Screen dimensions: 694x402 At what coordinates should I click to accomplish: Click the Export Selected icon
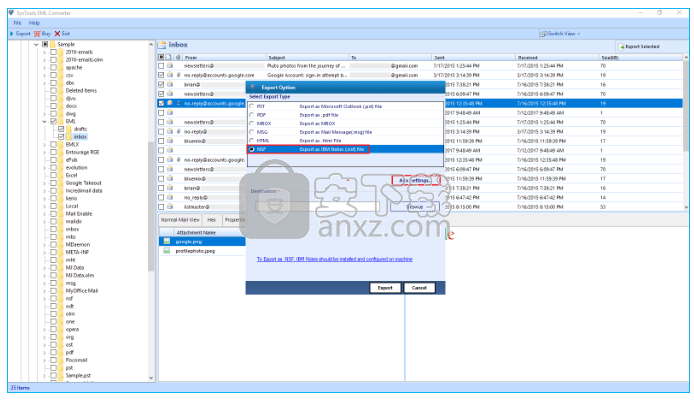point(621,46)
